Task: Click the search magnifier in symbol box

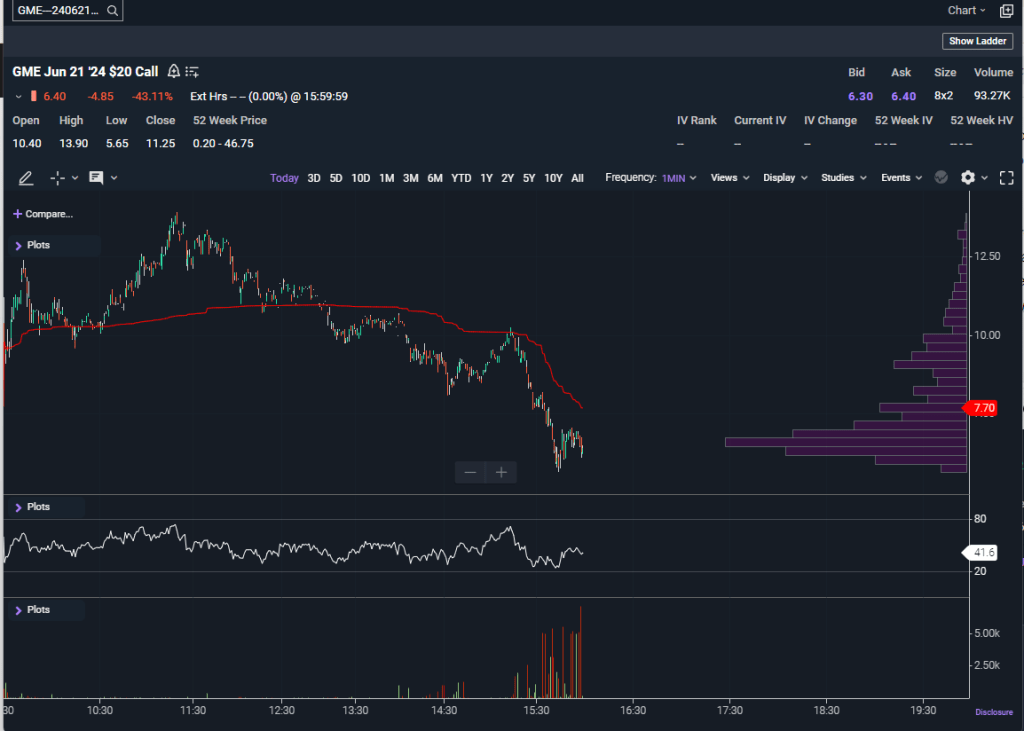Action: [112, 11]
